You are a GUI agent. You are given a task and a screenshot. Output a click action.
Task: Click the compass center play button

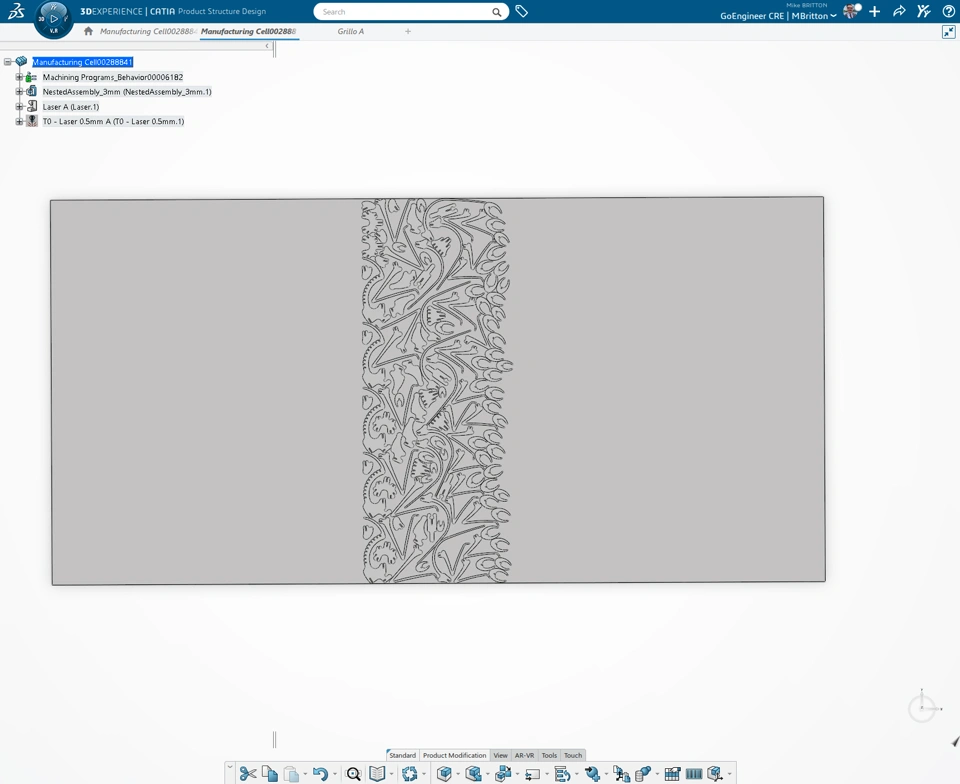tap(54, 18)
